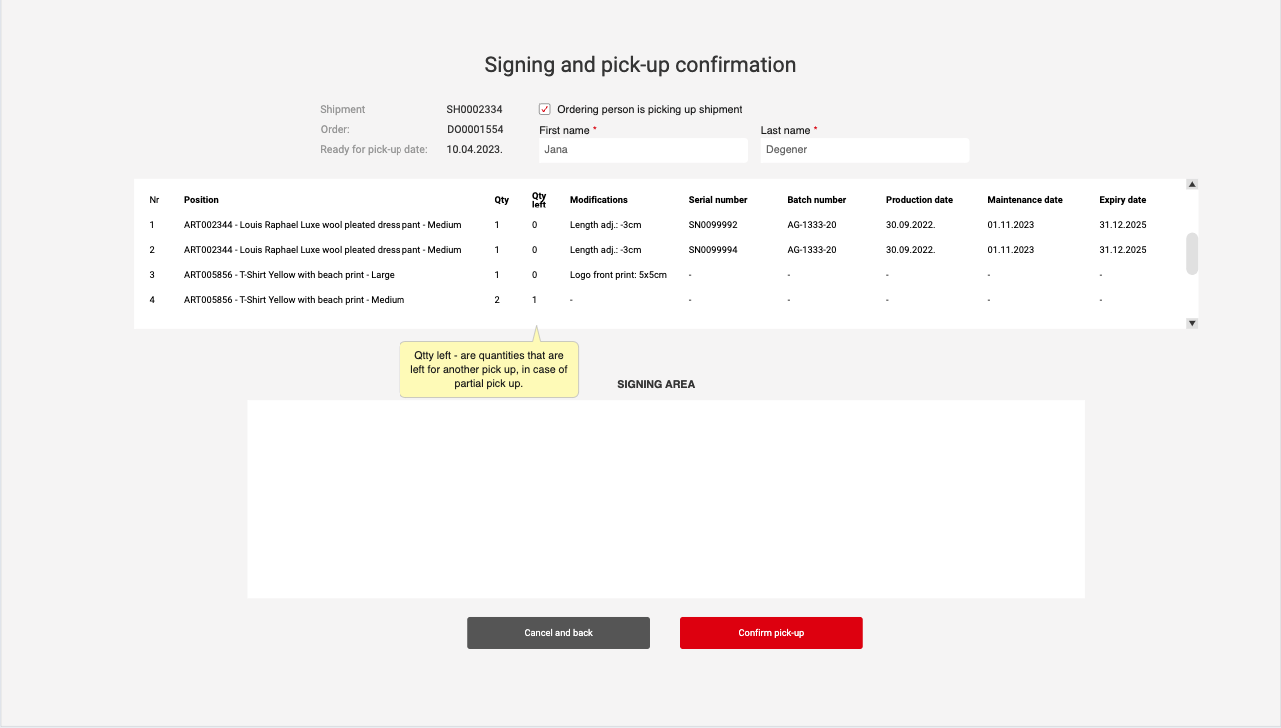The image size is (1281, 728).
Task: Click the First name input field
Action: [643, 150]
